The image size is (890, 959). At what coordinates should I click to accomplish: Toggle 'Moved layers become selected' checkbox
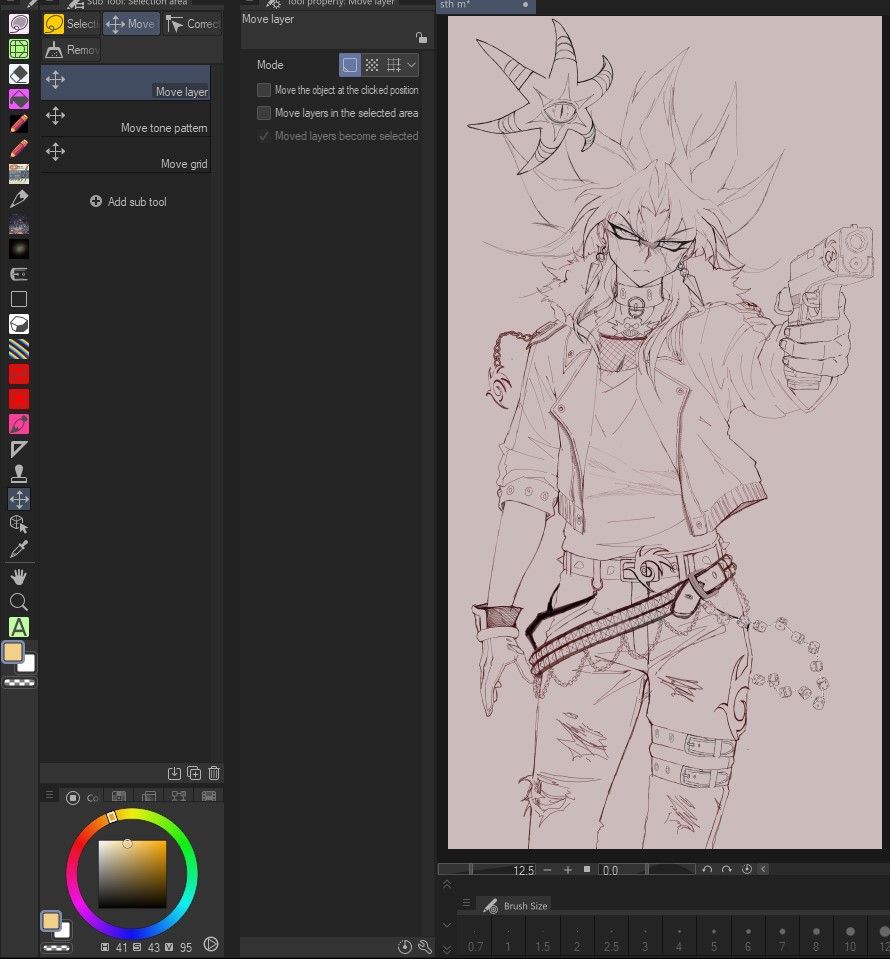tap(264, 136)
